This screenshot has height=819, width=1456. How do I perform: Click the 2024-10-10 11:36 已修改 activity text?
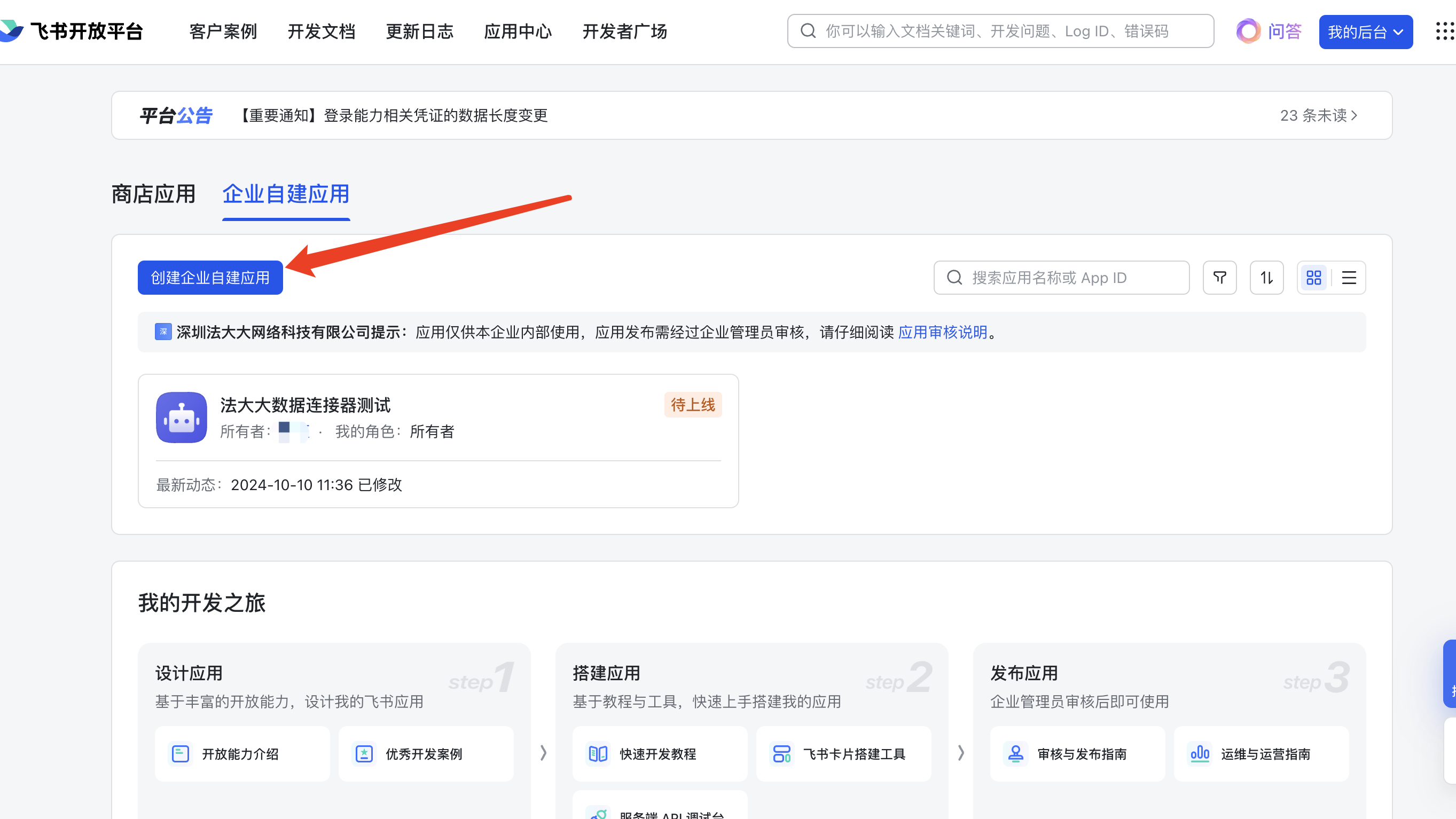(317, 485)
